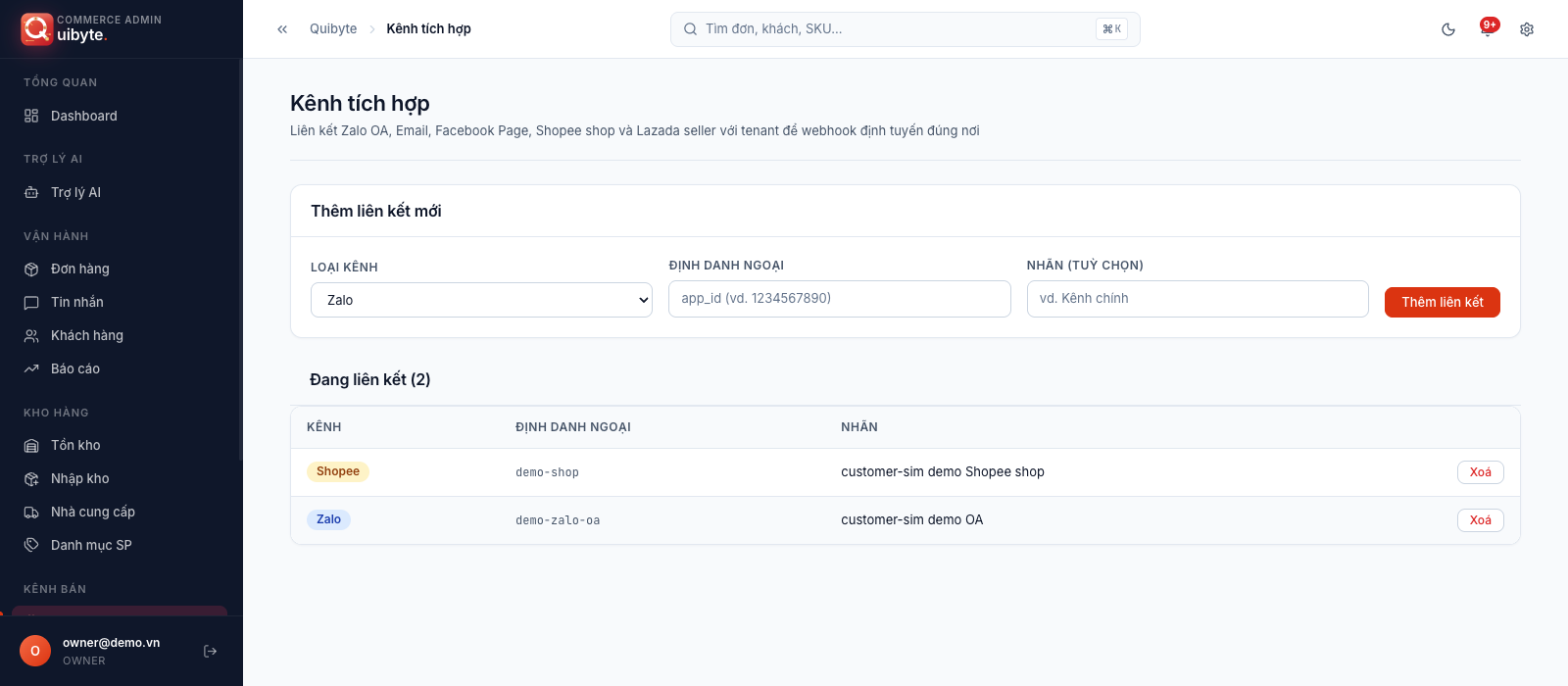This screenshot has height=686, width=1568.
Task: Open the settings gear icon
Action: click(x=1527, y=29)
